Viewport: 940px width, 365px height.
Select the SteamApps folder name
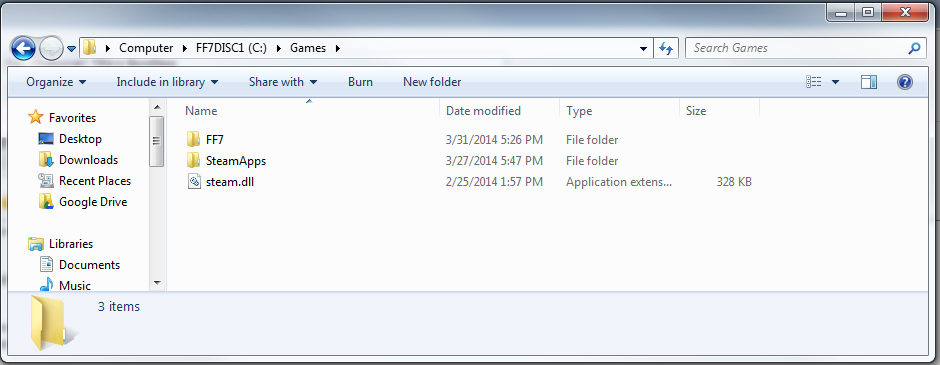pyautogui.click(x=236, y=161)
